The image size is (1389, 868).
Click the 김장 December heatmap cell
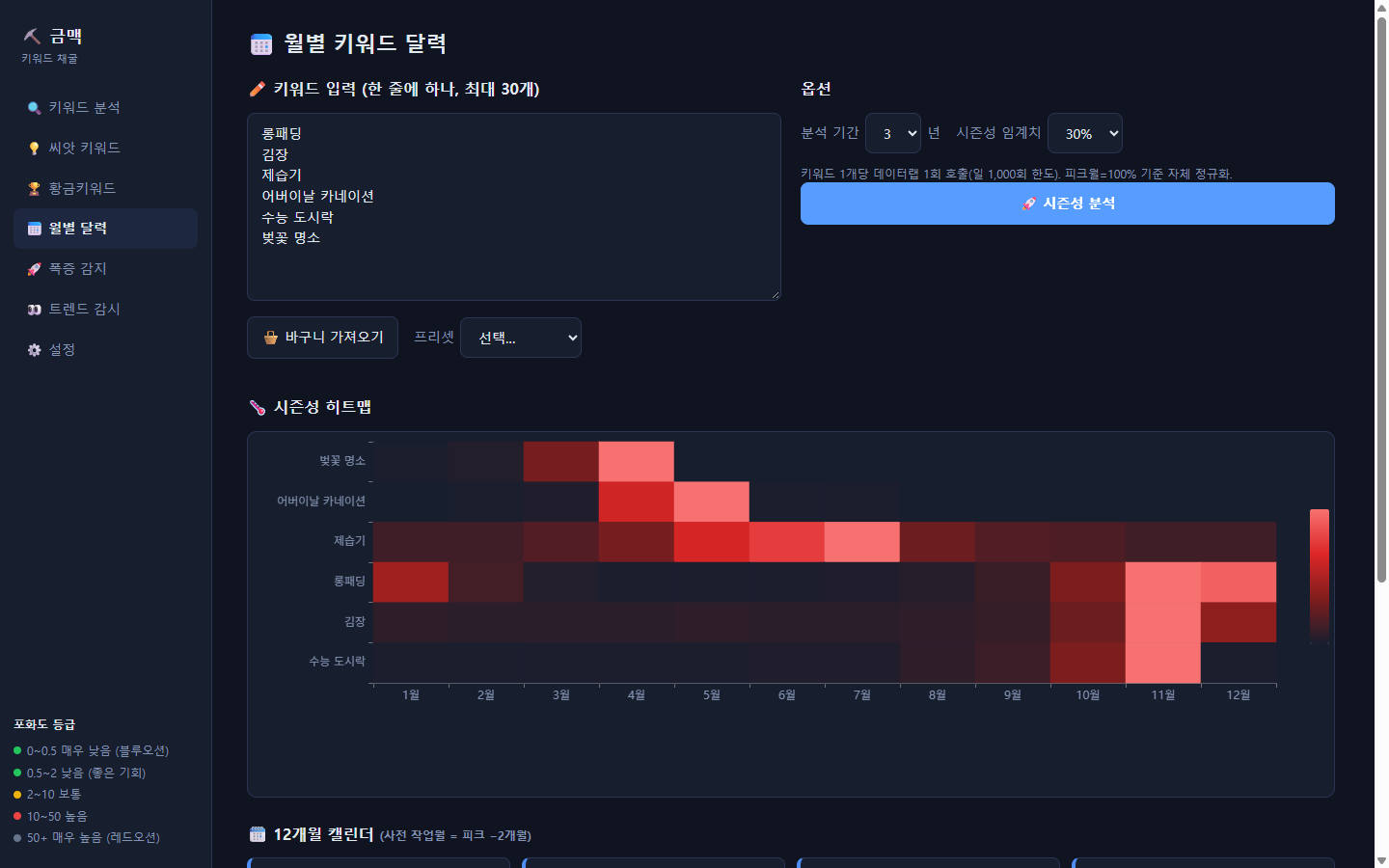[1239, 622]
